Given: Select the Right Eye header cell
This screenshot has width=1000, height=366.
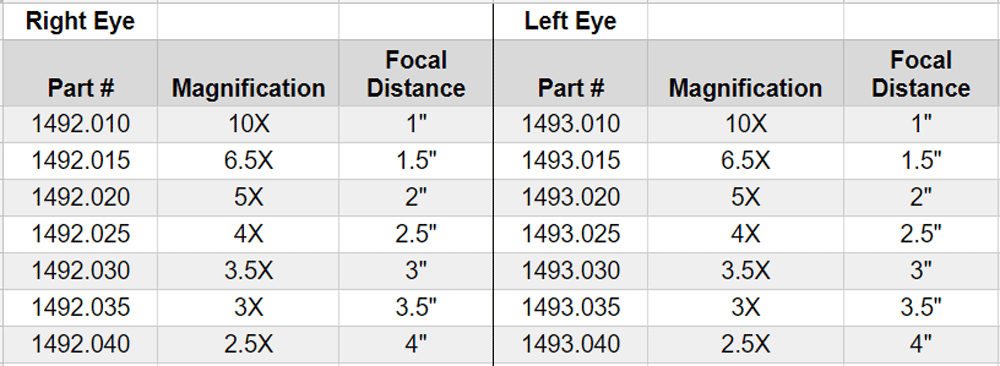Looking at the screenshot, I should 80,22.
